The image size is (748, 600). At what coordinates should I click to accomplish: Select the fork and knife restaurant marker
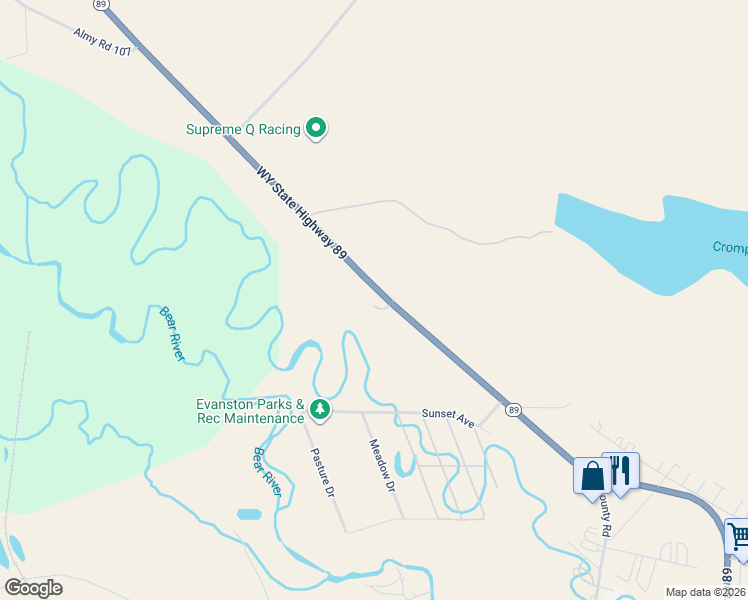click(x=621, y=472)
